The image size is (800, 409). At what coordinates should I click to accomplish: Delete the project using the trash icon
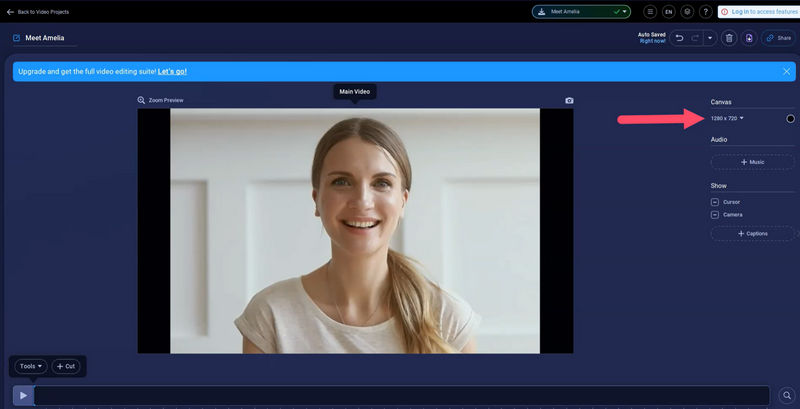click(x=729, y=38)
